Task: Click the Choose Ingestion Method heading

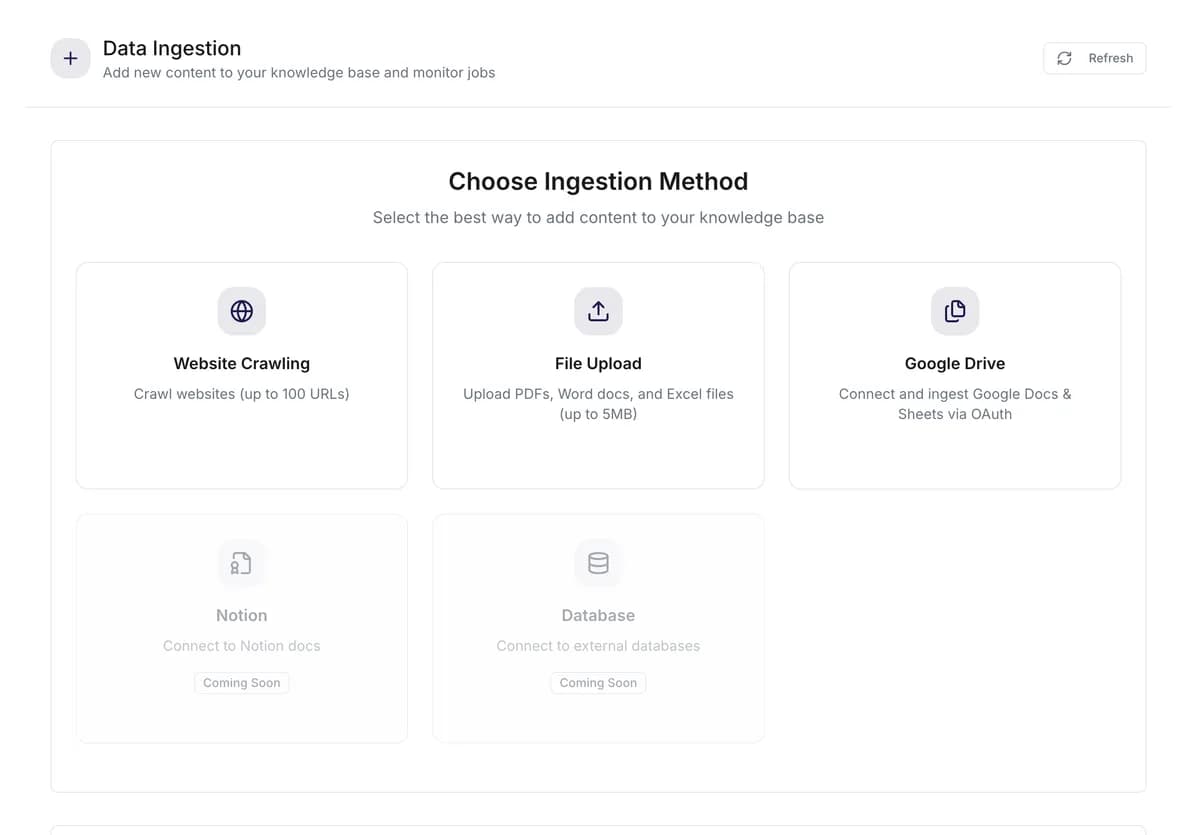Action: click(598, 181)
